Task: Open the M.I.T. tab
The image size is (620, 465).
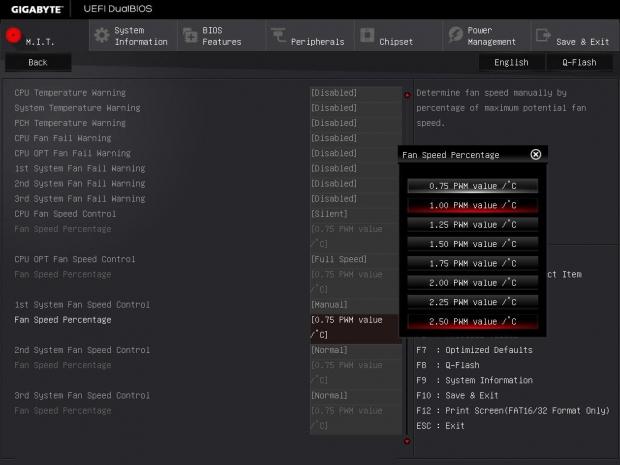Action: [x=44, y=36]
